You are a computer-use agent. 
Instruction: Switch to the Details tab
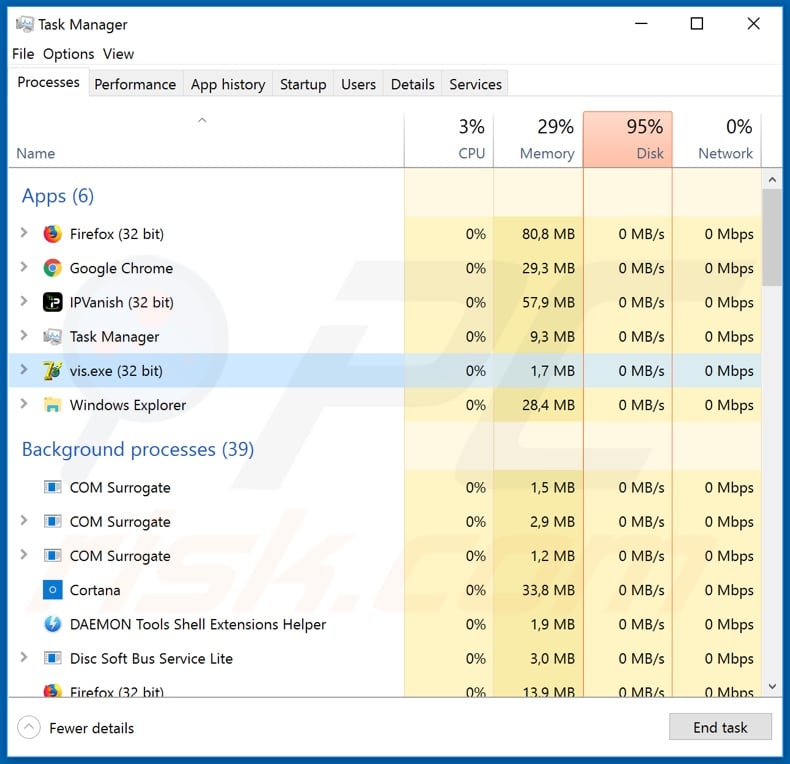point(413,84)
